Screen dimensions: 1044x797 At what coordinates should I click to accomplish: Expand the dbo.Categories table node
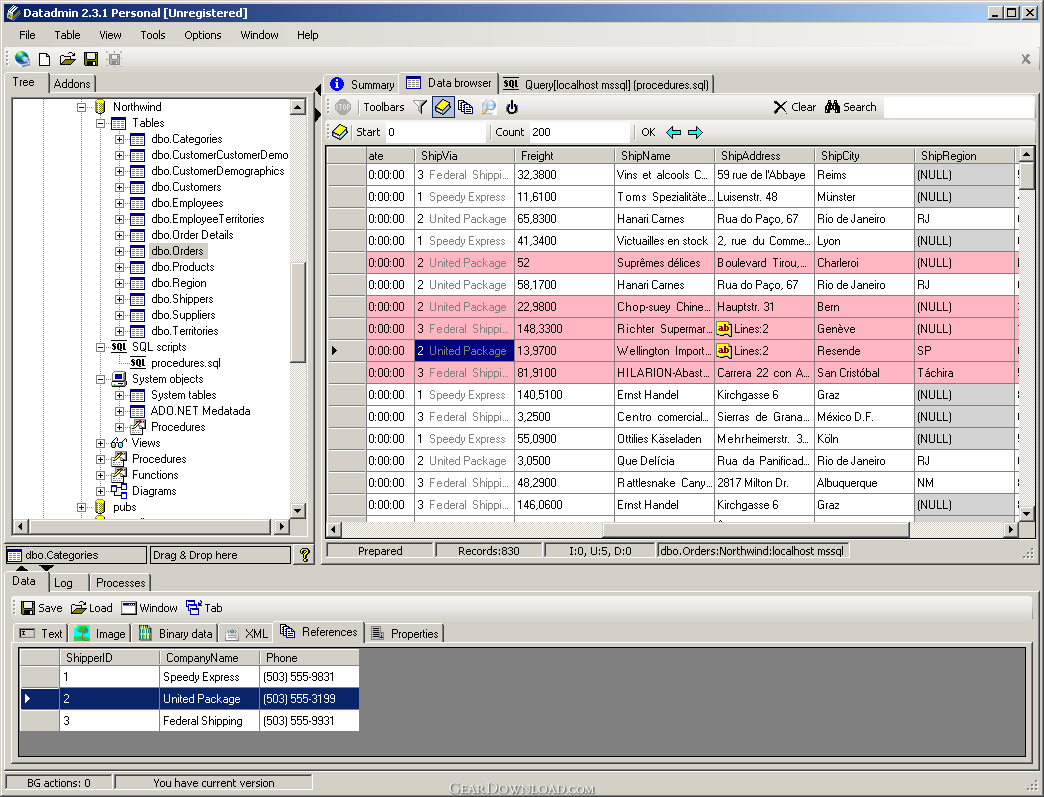[x=119, y=139]
